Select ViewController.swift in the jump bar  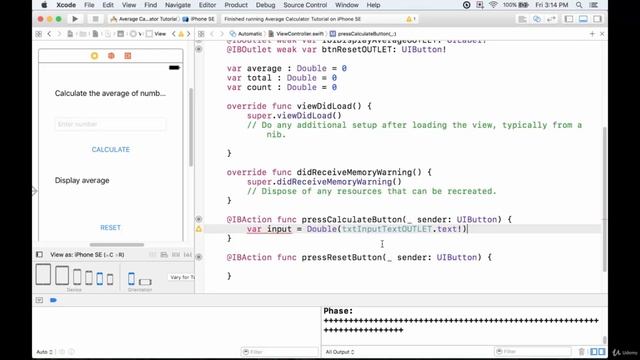coord(296,34)
